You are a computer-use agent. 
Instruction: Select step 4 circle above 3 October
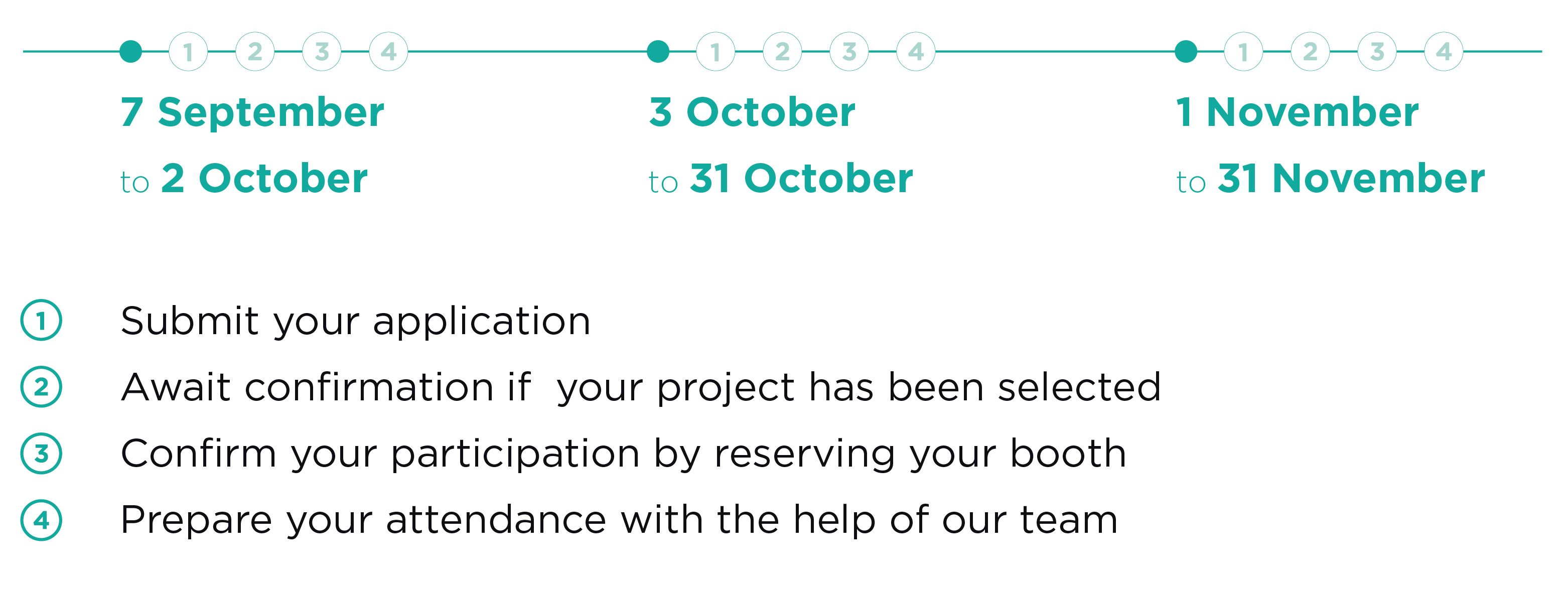(x=916, y=52)
